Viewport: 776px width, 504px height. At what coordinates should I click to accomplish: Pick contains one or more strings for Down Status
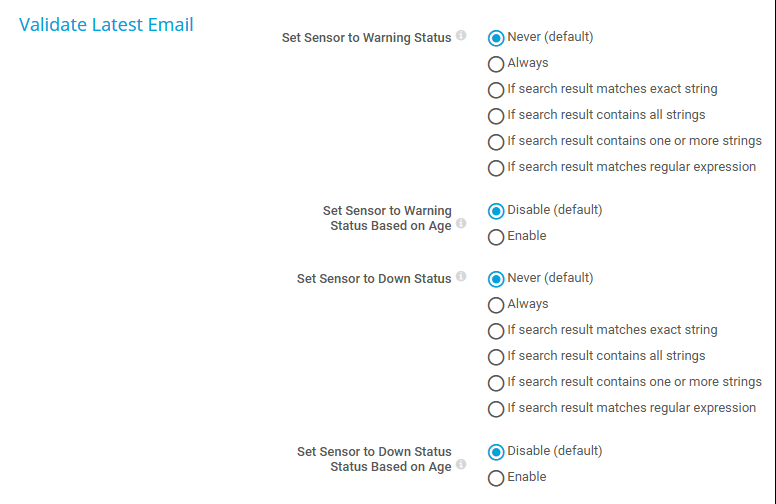tap(495, 383)
